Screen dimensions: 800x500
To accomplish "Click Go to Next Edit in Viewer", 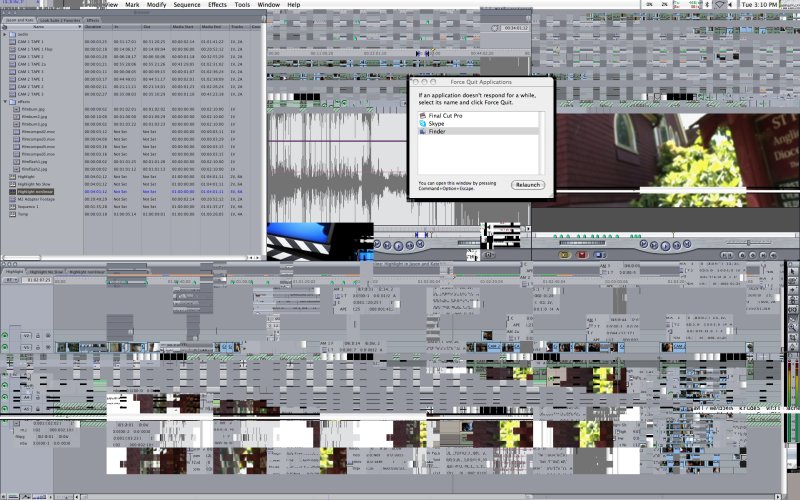I will tap(420, 244).
